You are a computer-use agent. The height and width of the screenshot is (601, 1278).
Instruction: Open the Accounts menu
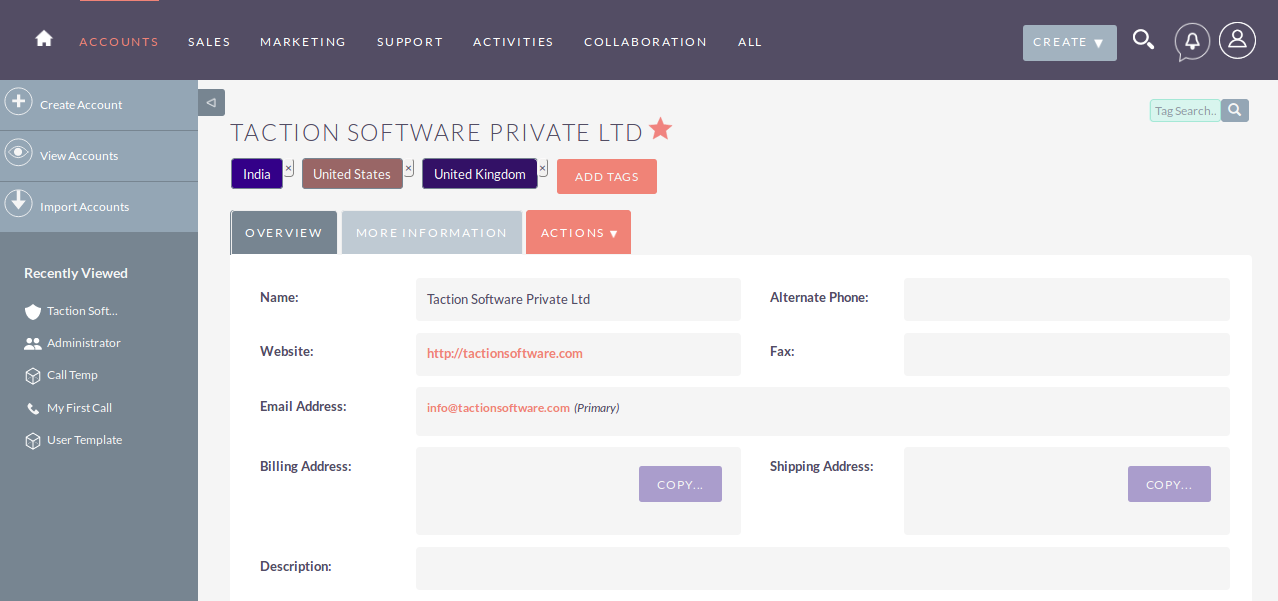click(119, 42)
